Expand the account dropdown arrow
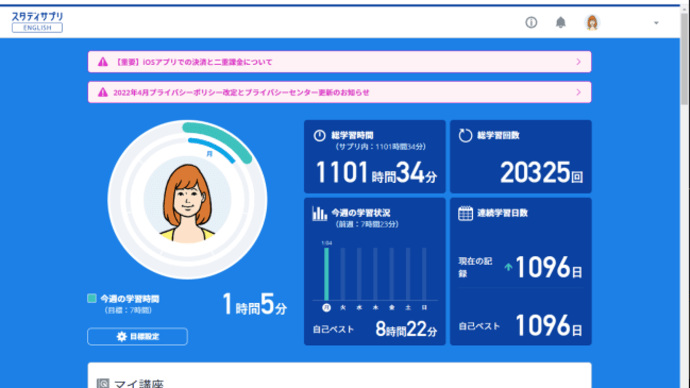This screenshot has height=388, width=690. pyautogui.click(x=656, y=23)
